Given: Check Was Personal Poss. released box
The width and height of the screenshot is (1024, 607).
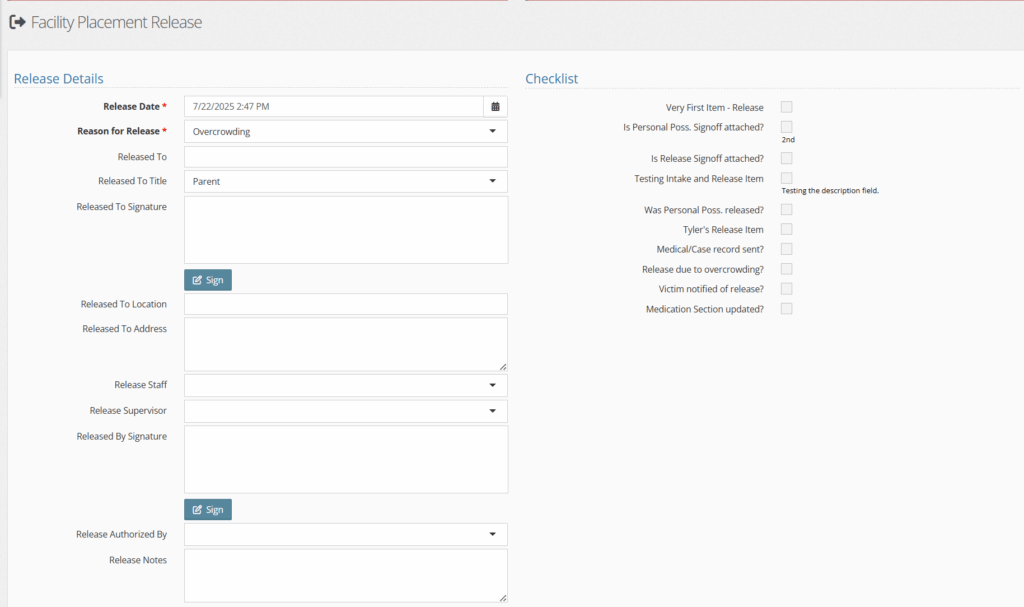Looking at the screenshot, I should 786,210.
